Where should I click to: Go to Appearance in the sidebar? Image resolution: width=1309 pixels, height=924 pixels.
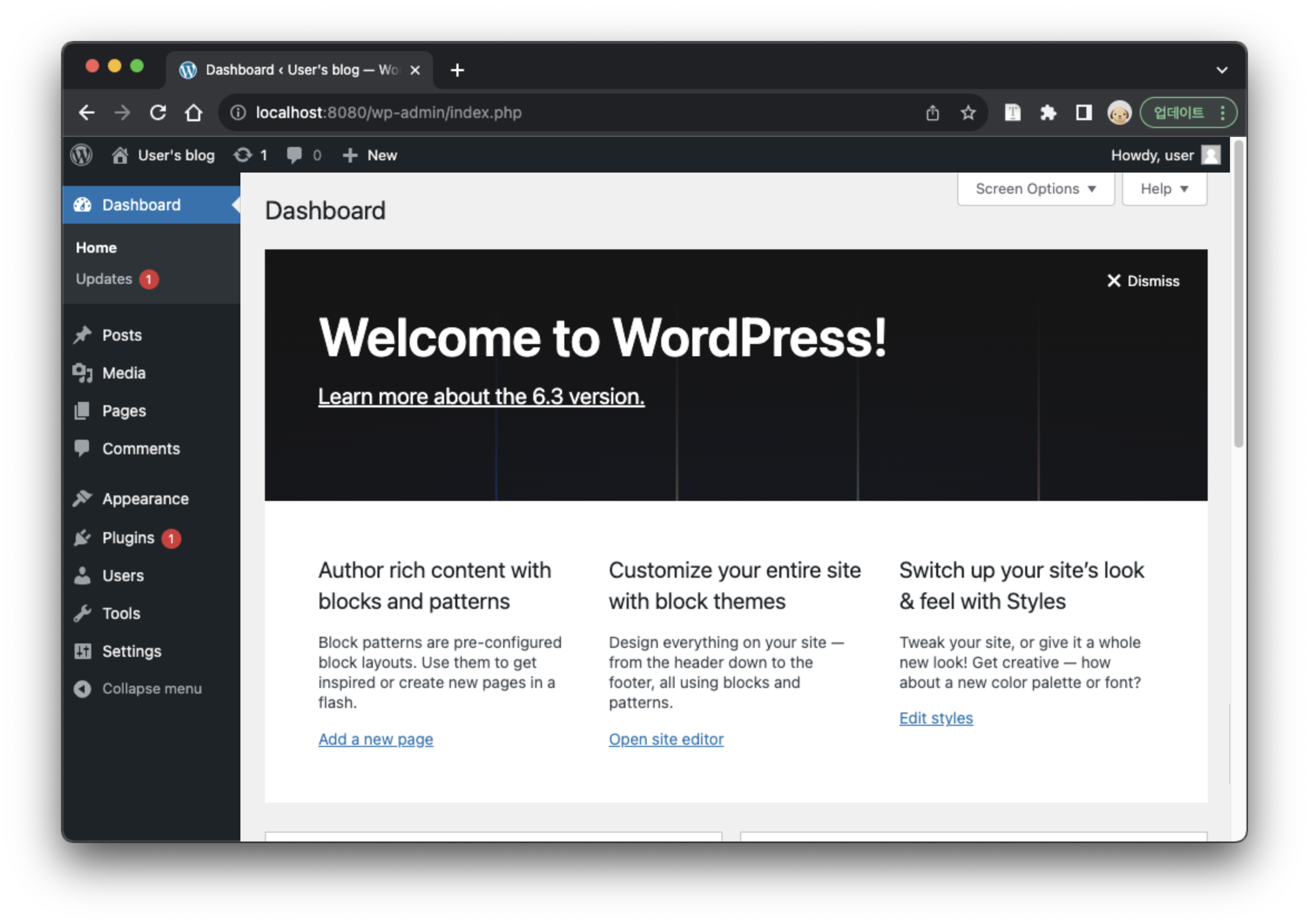(145, 499)
